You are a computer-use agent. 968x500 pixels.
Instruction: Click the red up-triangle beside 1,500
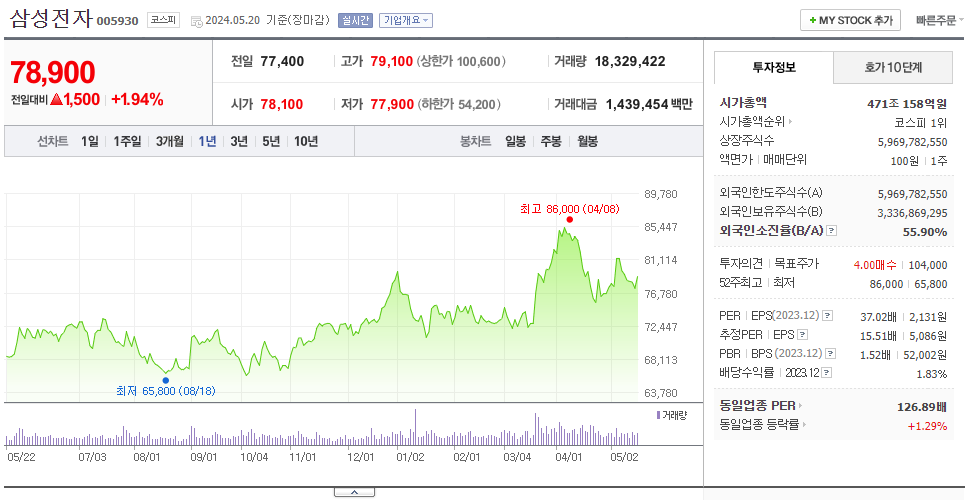click(x=57, y=99)
